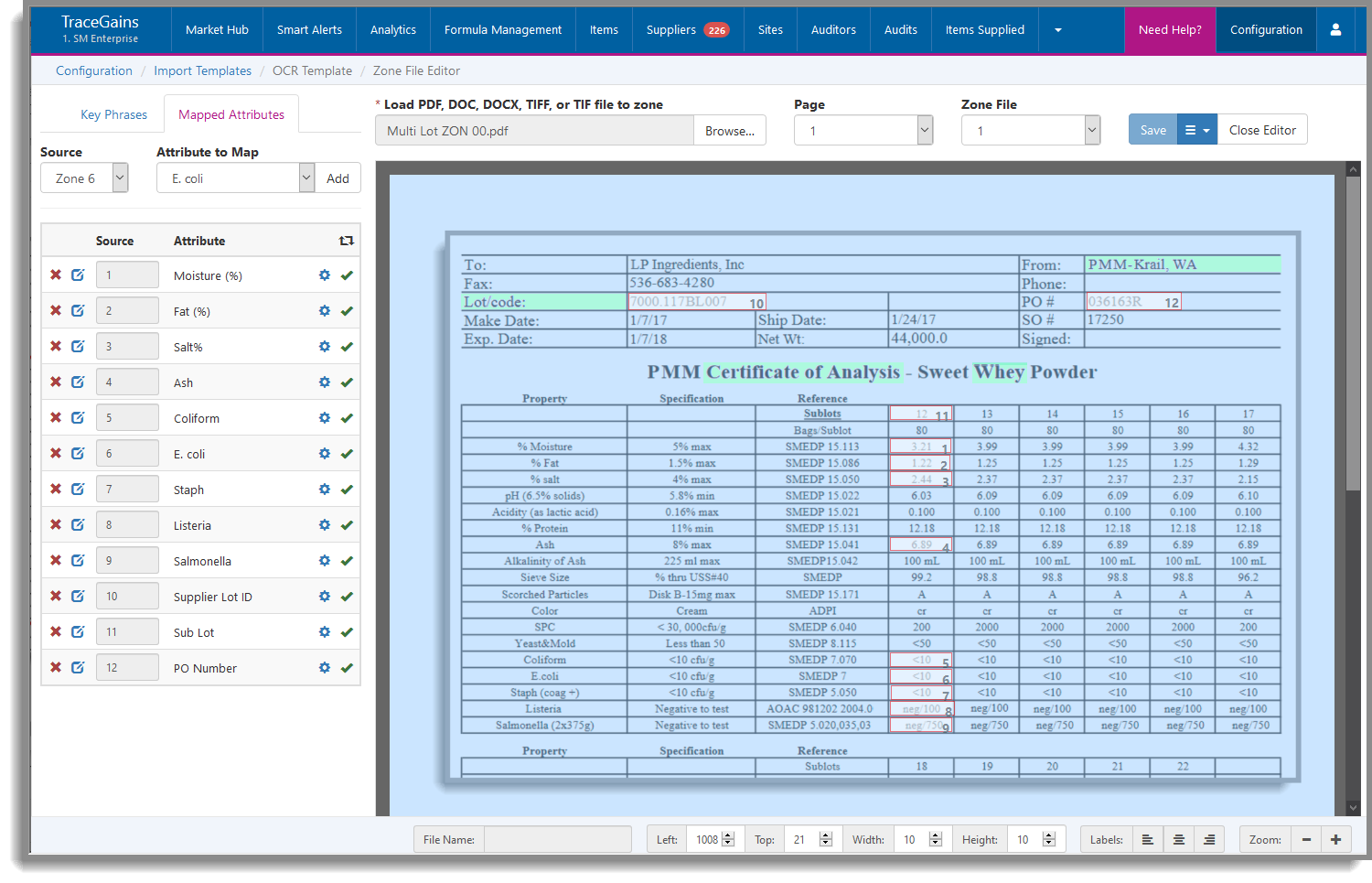Click the File Name input field
This screenshot has height=883, width=1372.
point(558,839)
